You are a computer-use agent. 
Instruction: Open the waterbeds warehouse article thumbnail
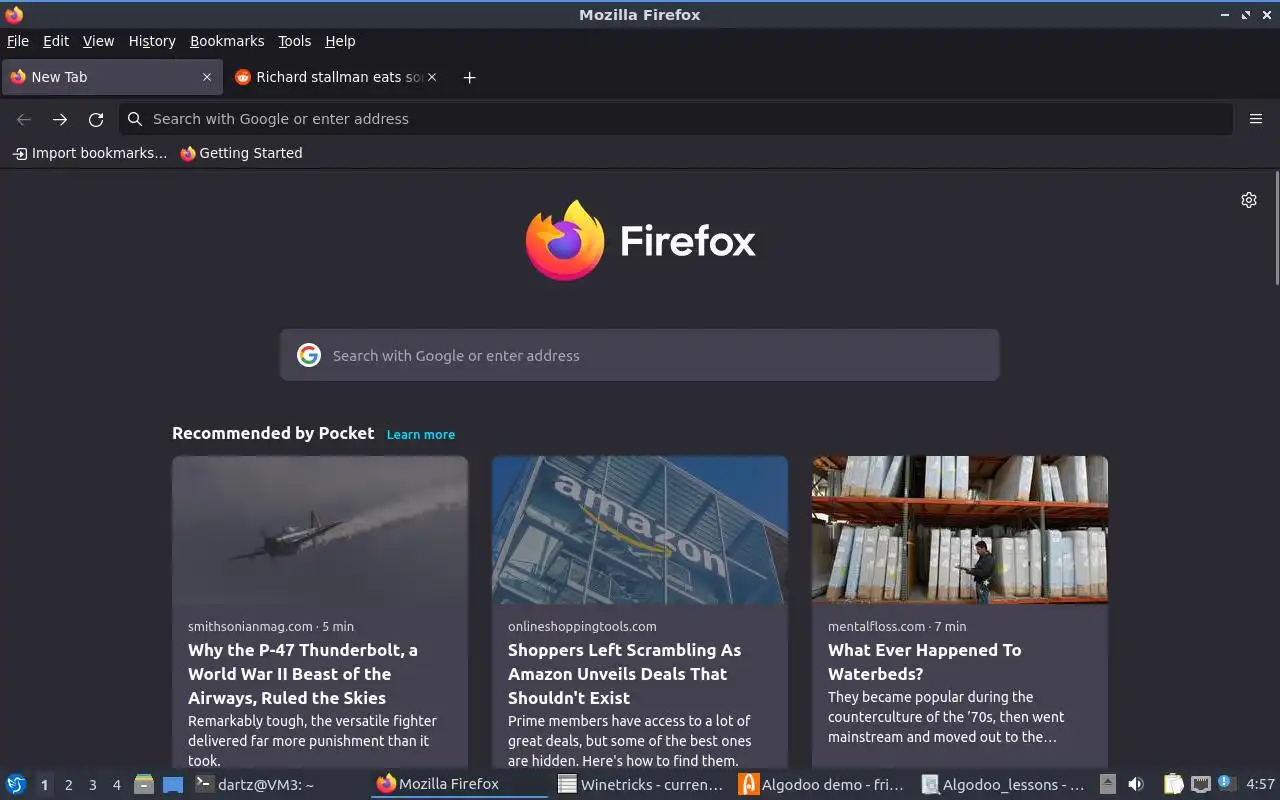(x=960, y=530)
